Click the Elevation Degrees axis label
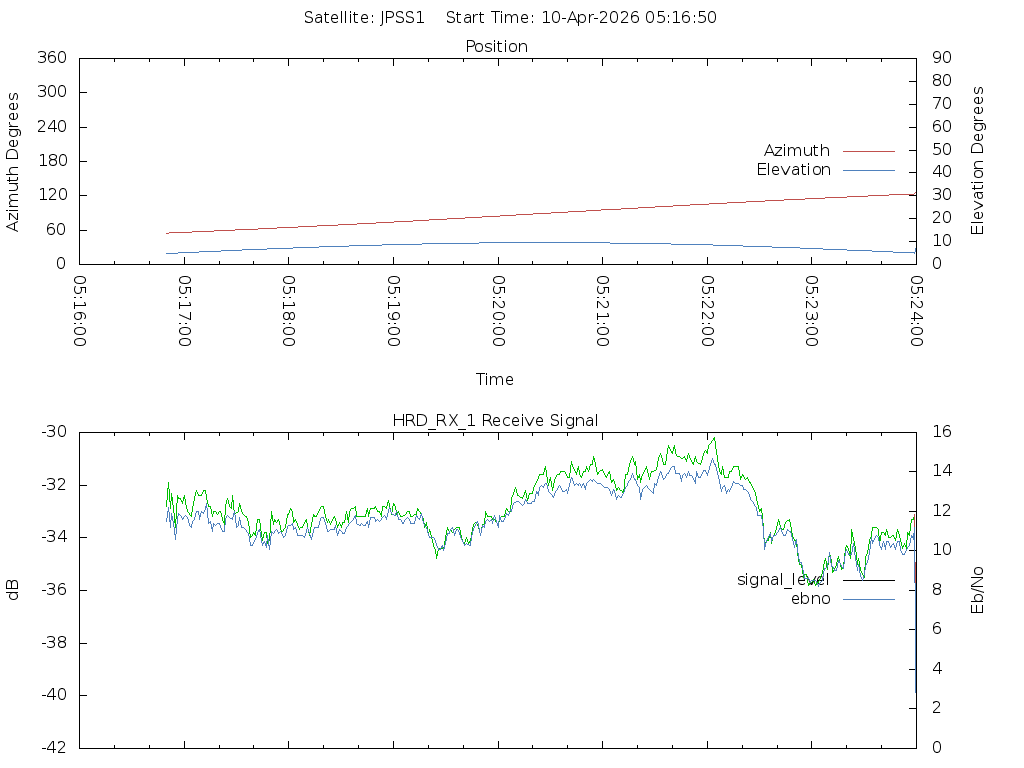 click(978, 161)
